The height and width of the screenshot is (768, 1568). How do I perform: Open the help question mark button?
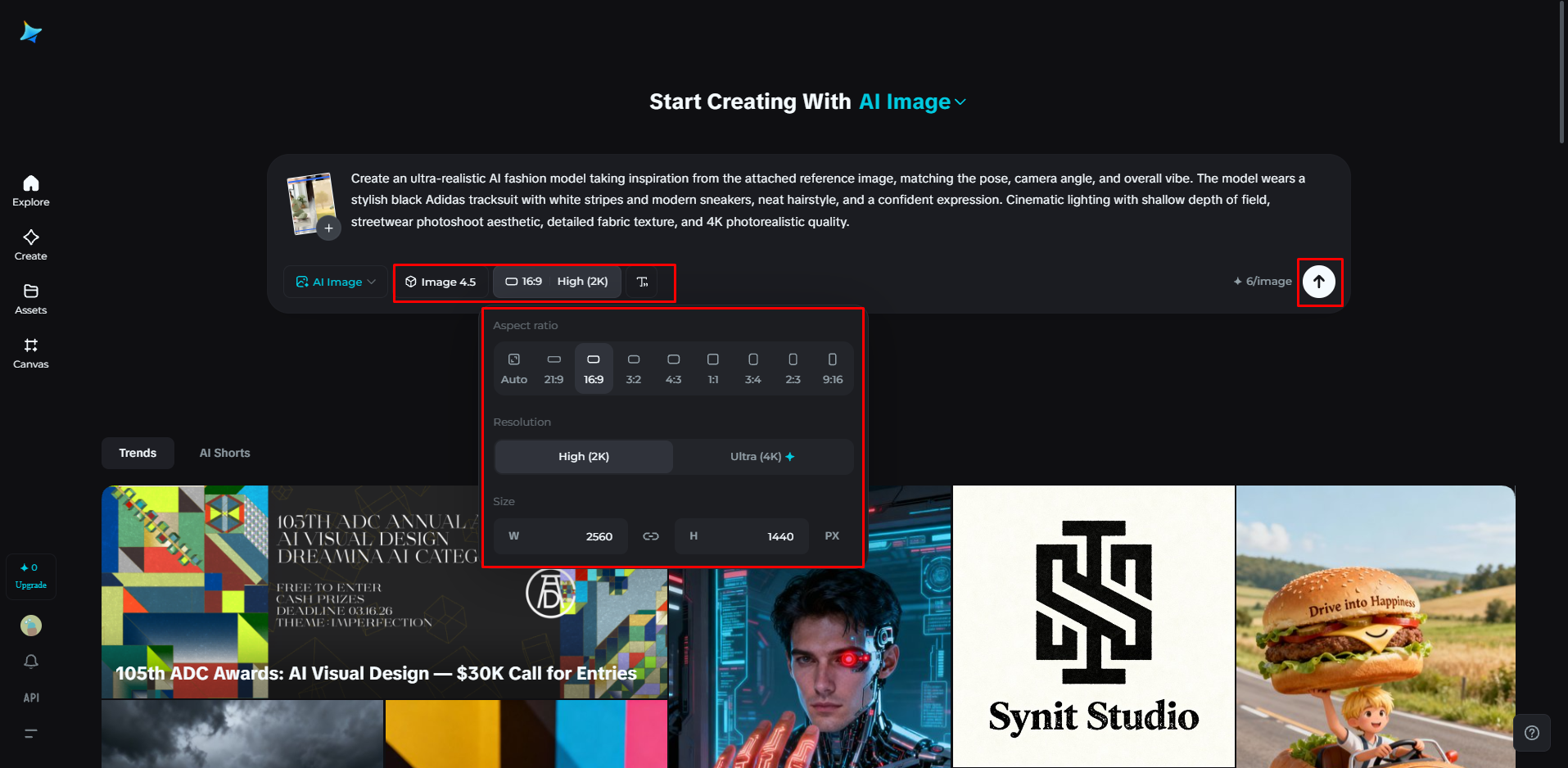pos(1532,733)
